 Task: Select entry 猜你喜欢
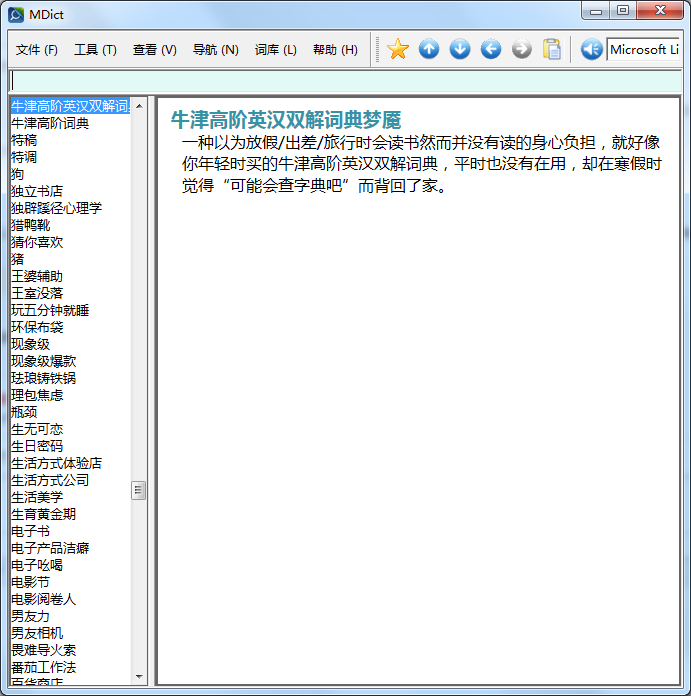(37, 242)
